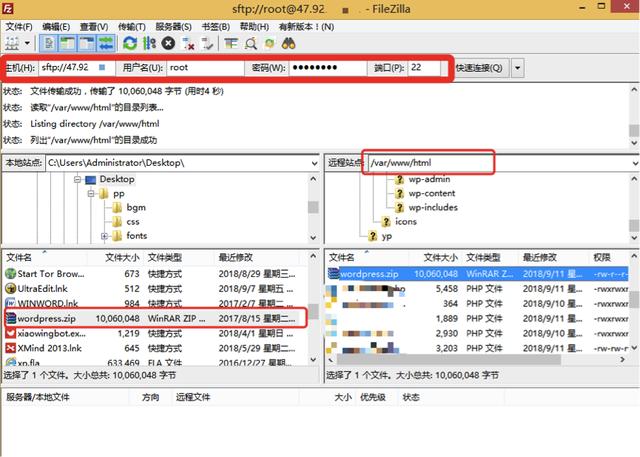This screenshot has width=640, height=457.
Task: Toggle directory comparison
Action: point(251,43)
